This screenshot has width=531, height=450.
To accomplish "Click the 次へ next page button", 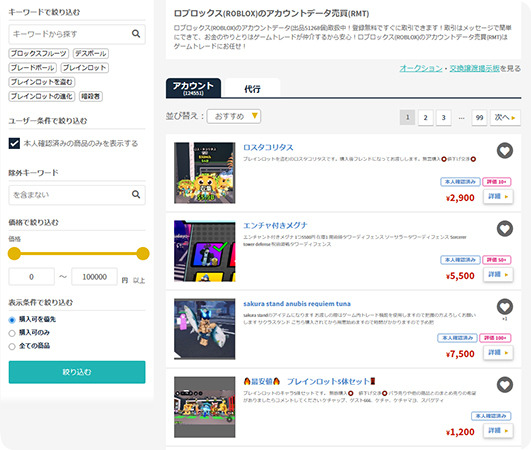I will tap(505, 117).
